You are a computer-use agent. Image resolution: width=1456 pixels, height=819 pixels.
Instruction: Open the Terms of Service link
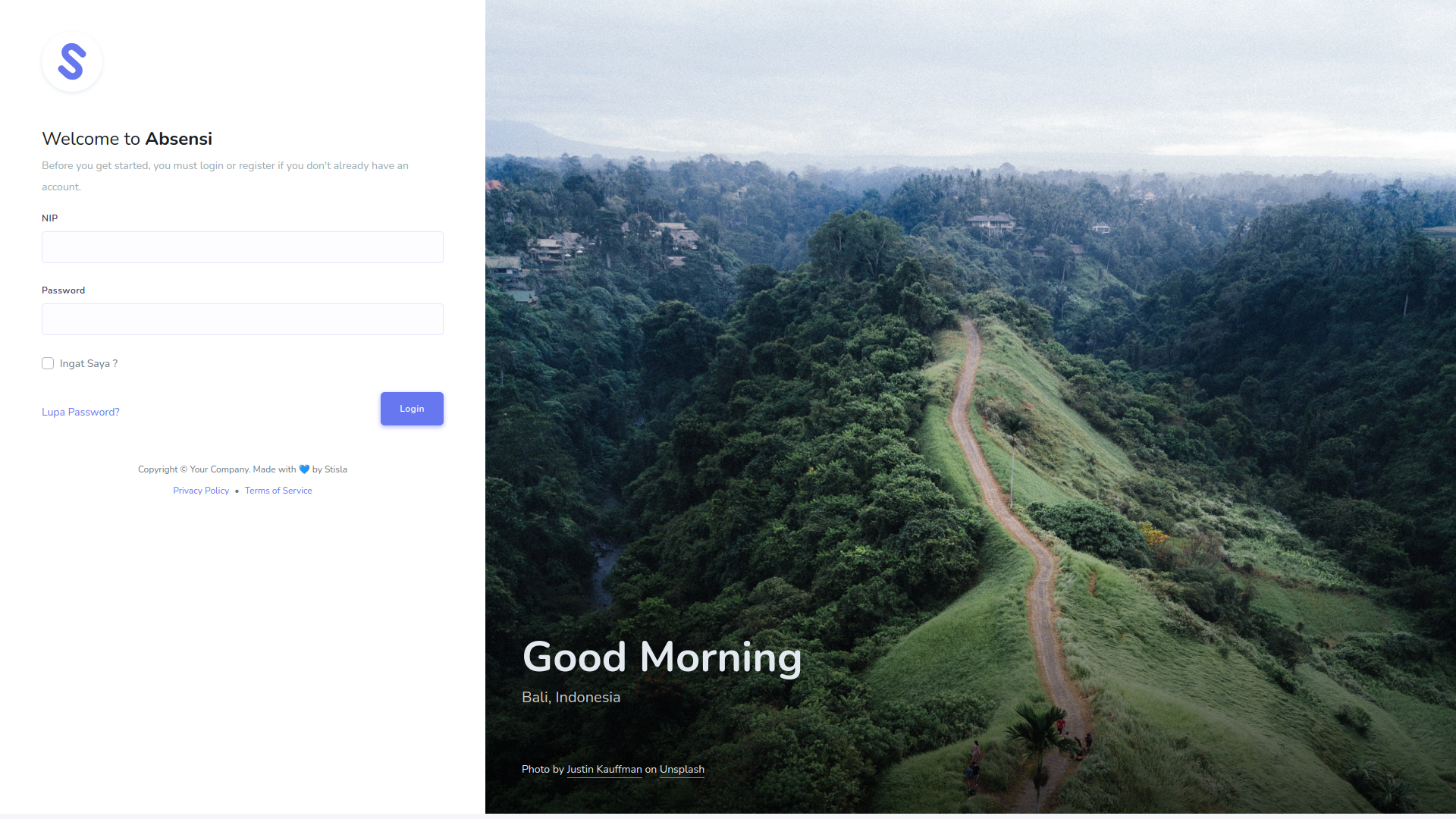click(x=278, y=491)
